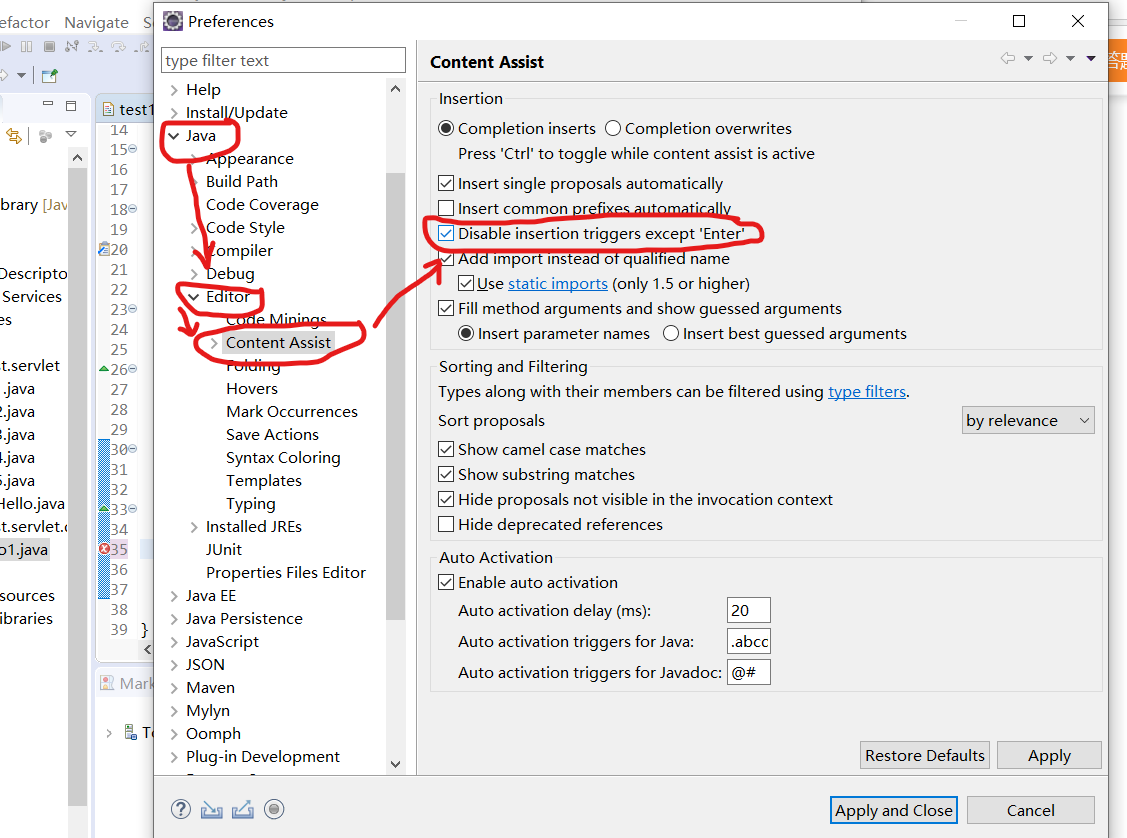Click the fold toggle on line 15
The width and height of the screenshot is (1127, 838).
(133, 149)
